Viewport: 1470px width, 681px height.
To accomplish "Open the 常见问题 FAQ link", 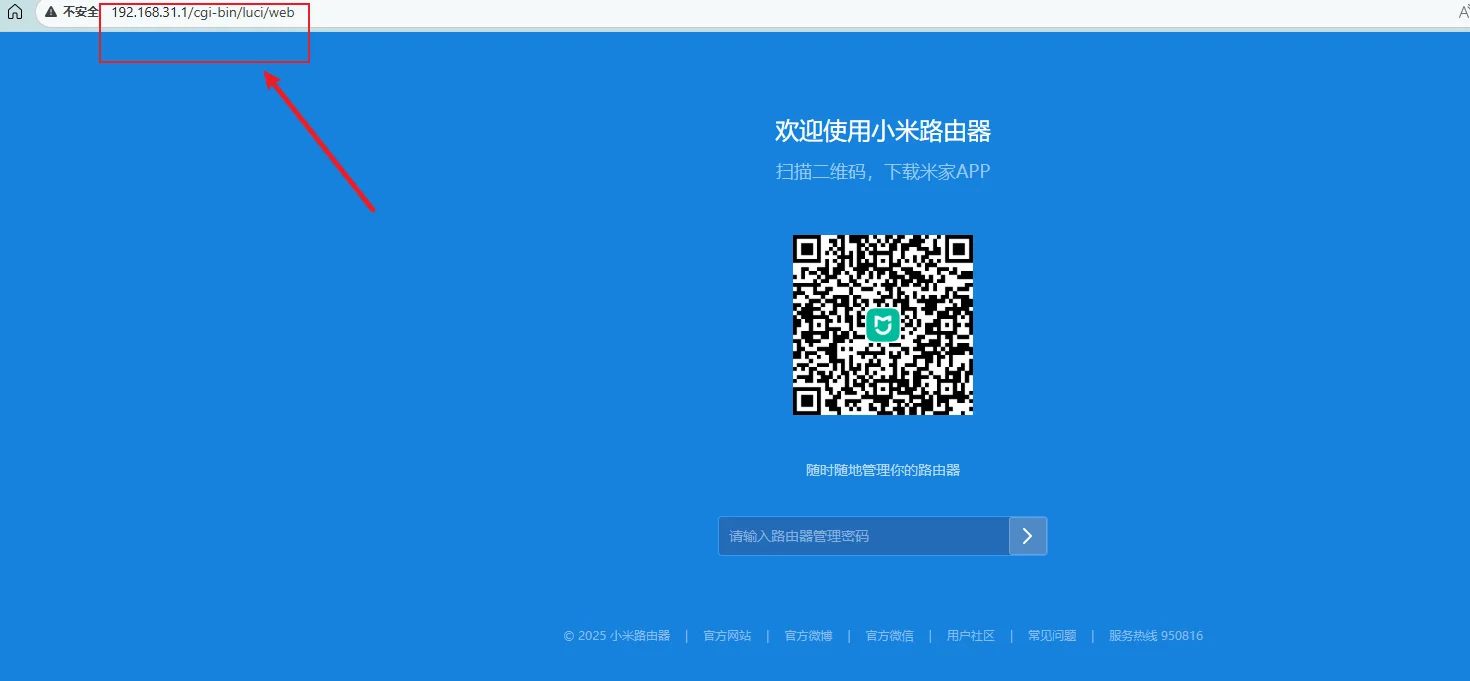I will point(1052,635).
